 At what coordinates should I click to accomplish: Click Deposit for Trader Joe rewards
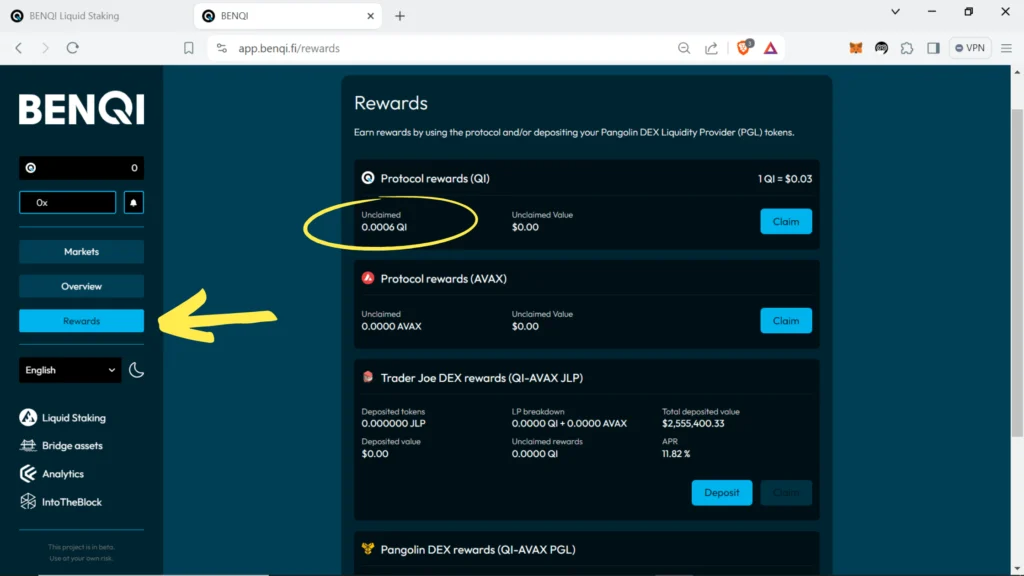click(x=721, y=492)
